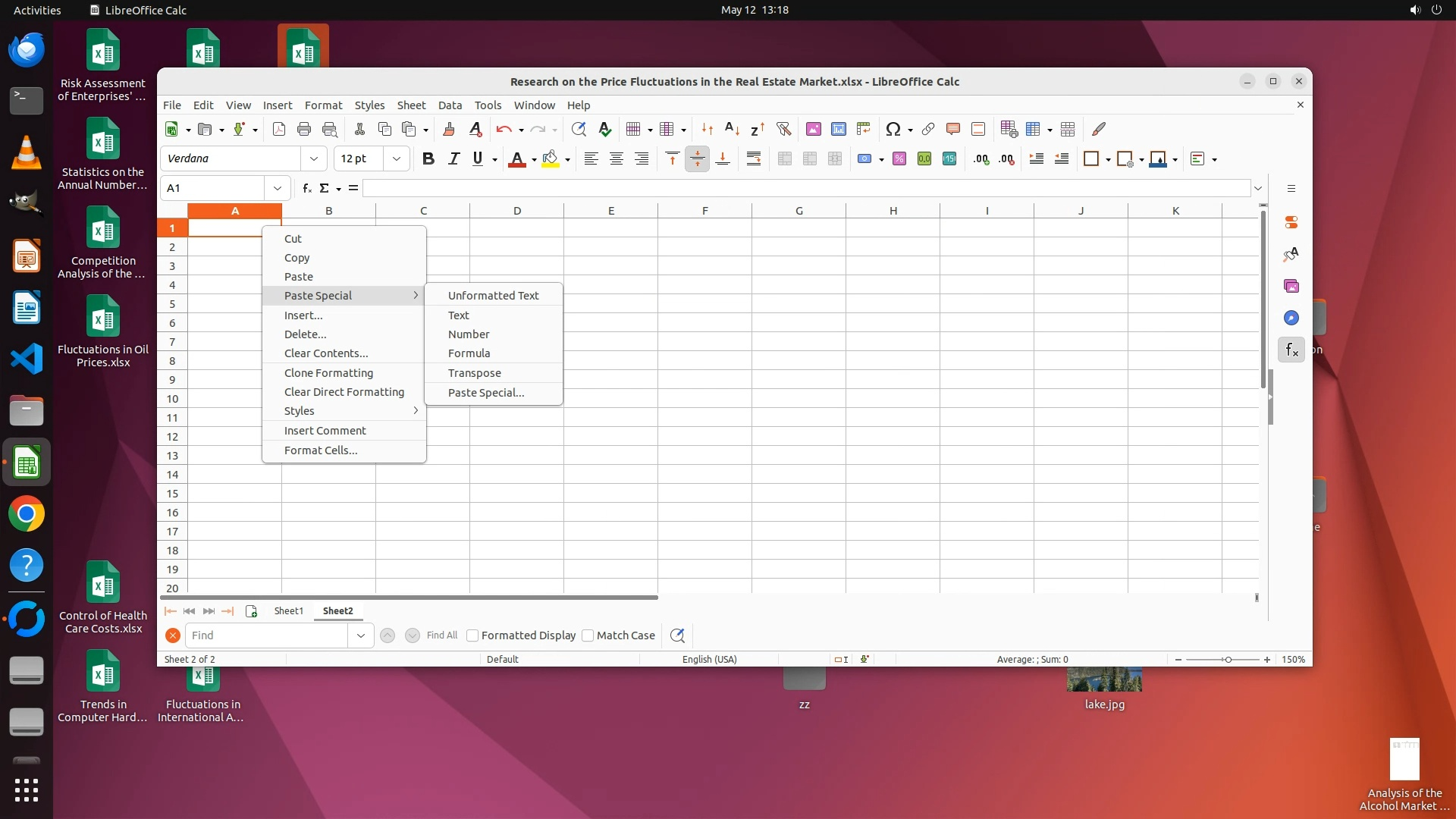This screenshot has width=1456, height=819.
Task: Open the Functions sidebar panel icon
Action: pos(1291,350)
